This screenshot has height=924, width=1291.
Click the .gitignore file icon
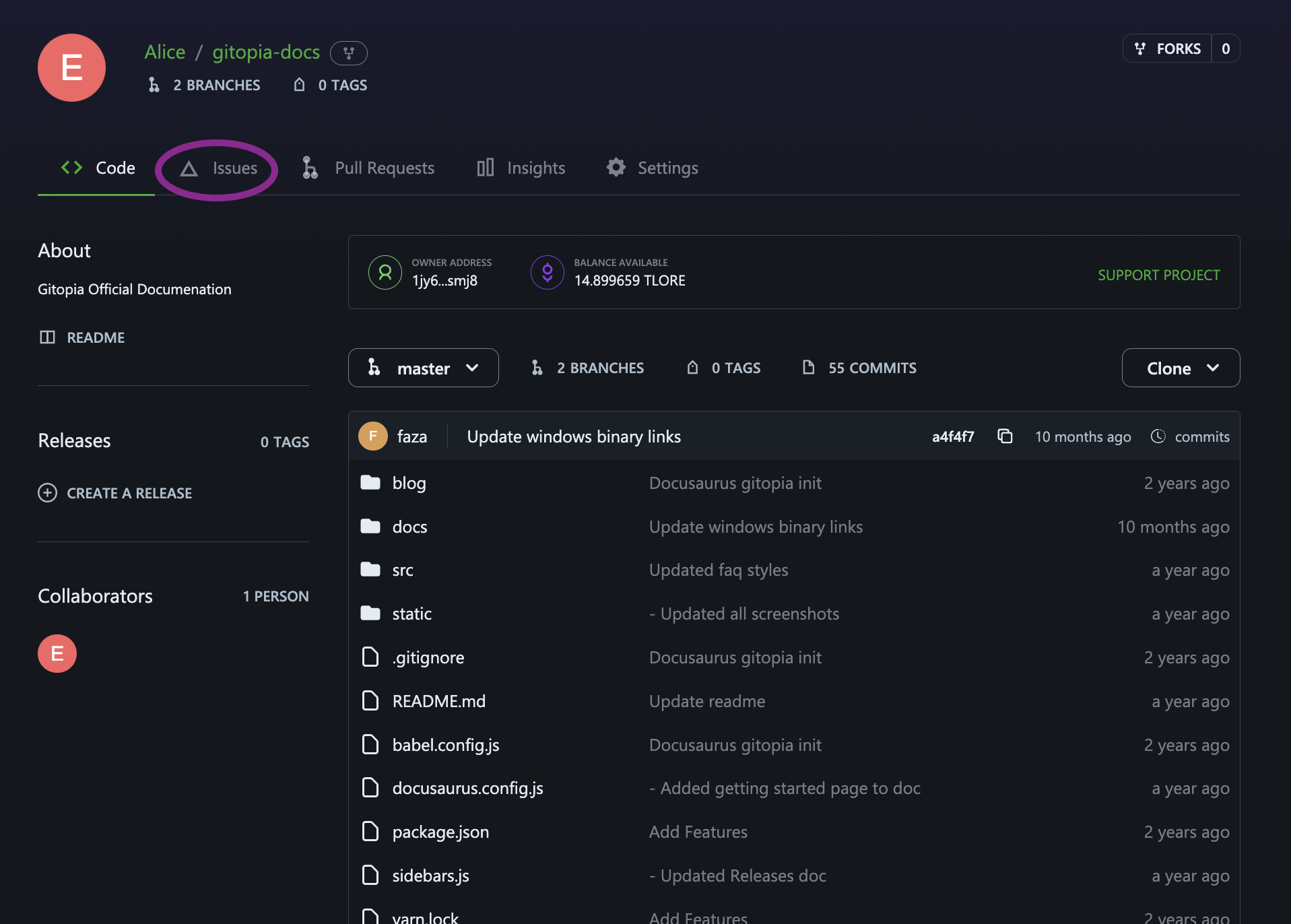click(370, 657)
